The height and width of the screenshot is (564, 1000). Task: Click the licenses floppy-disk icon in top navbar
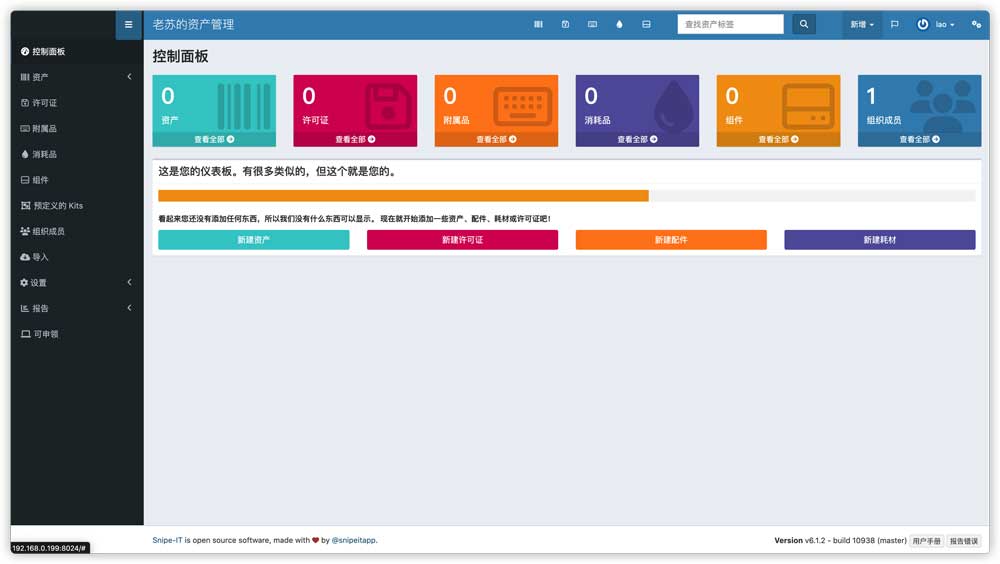[x=565, y=25]
